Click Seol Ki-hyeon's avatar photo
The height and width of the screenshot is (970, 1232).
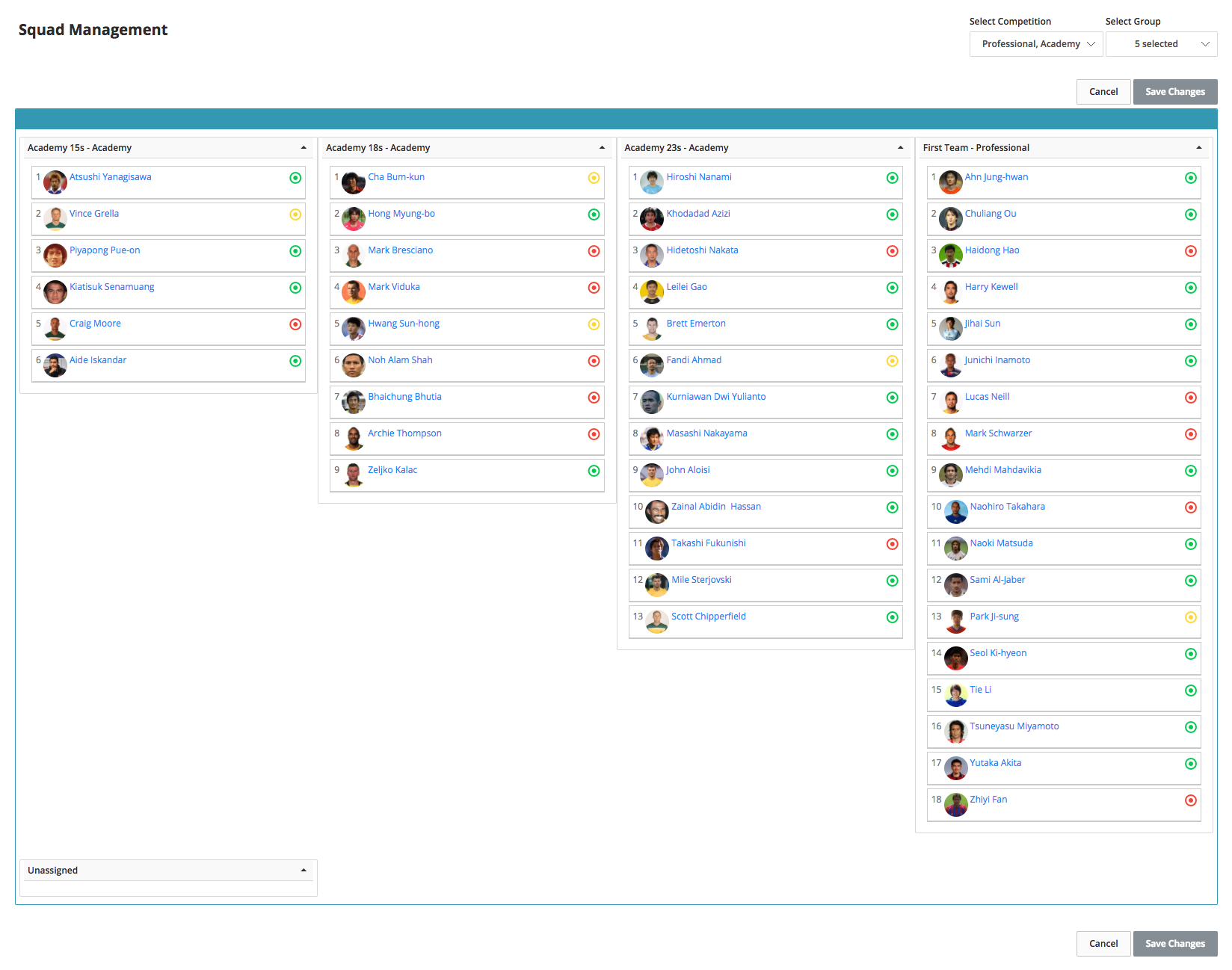tap(956, 658)
